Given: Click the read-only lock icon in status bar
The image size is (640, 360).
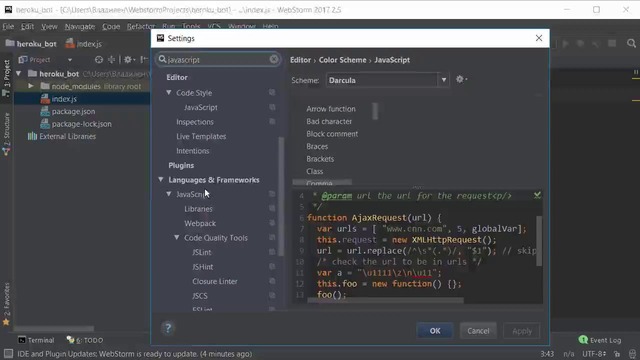Looking at the screenshot, I should 617,354.
